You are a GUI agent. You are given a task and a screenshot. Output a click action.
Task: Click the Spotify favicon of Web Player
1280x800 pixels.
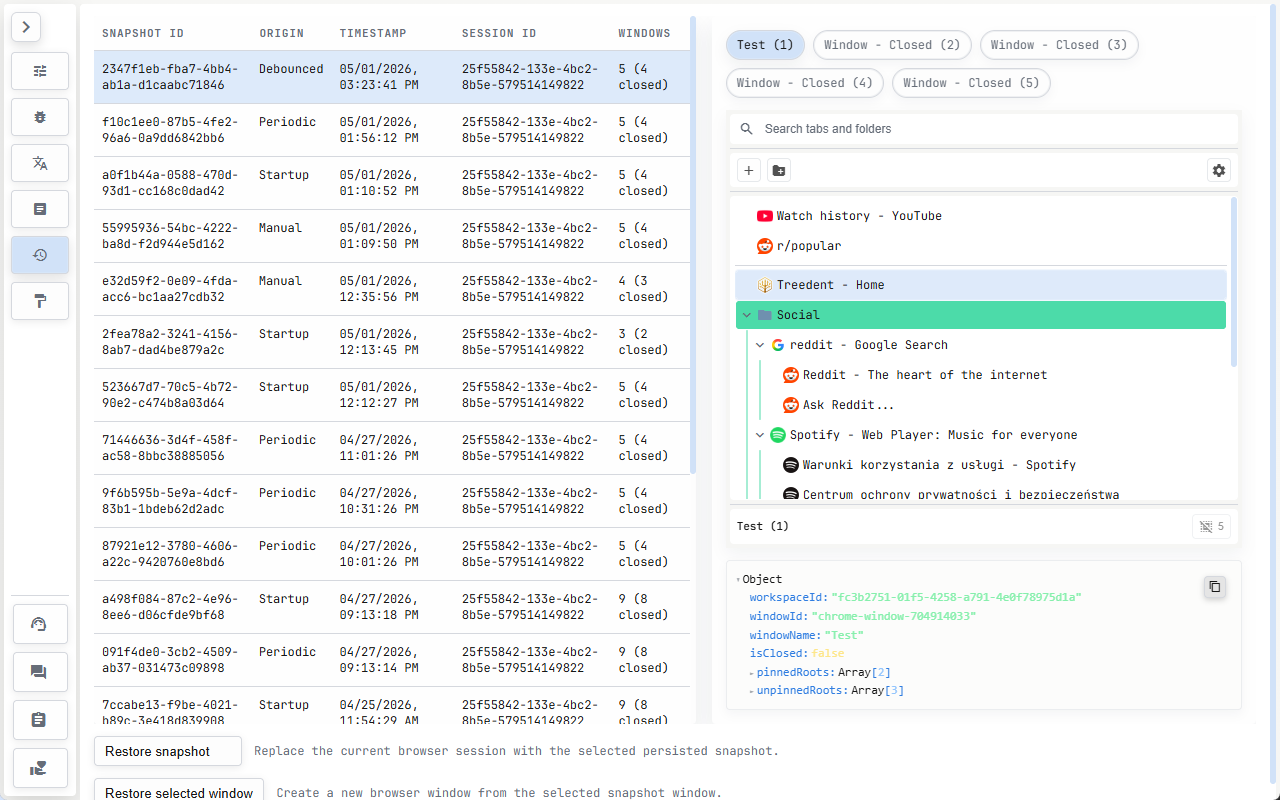point(778,435)
